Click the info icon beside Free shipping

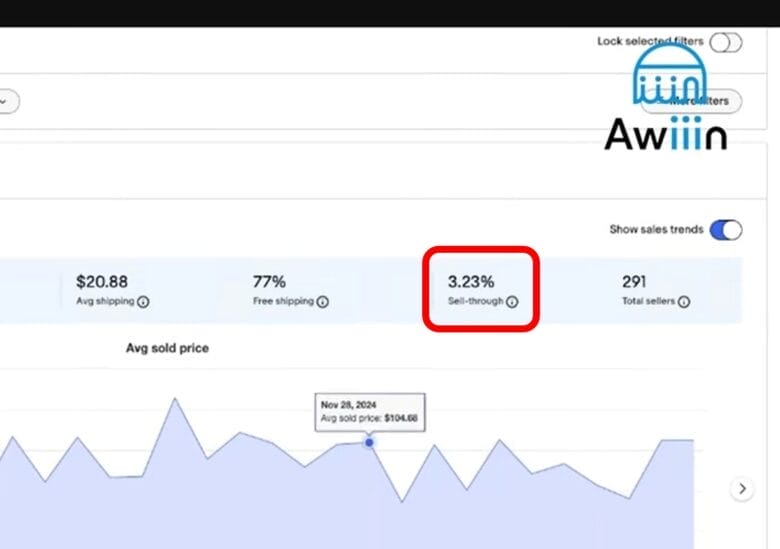click(322, 301)
